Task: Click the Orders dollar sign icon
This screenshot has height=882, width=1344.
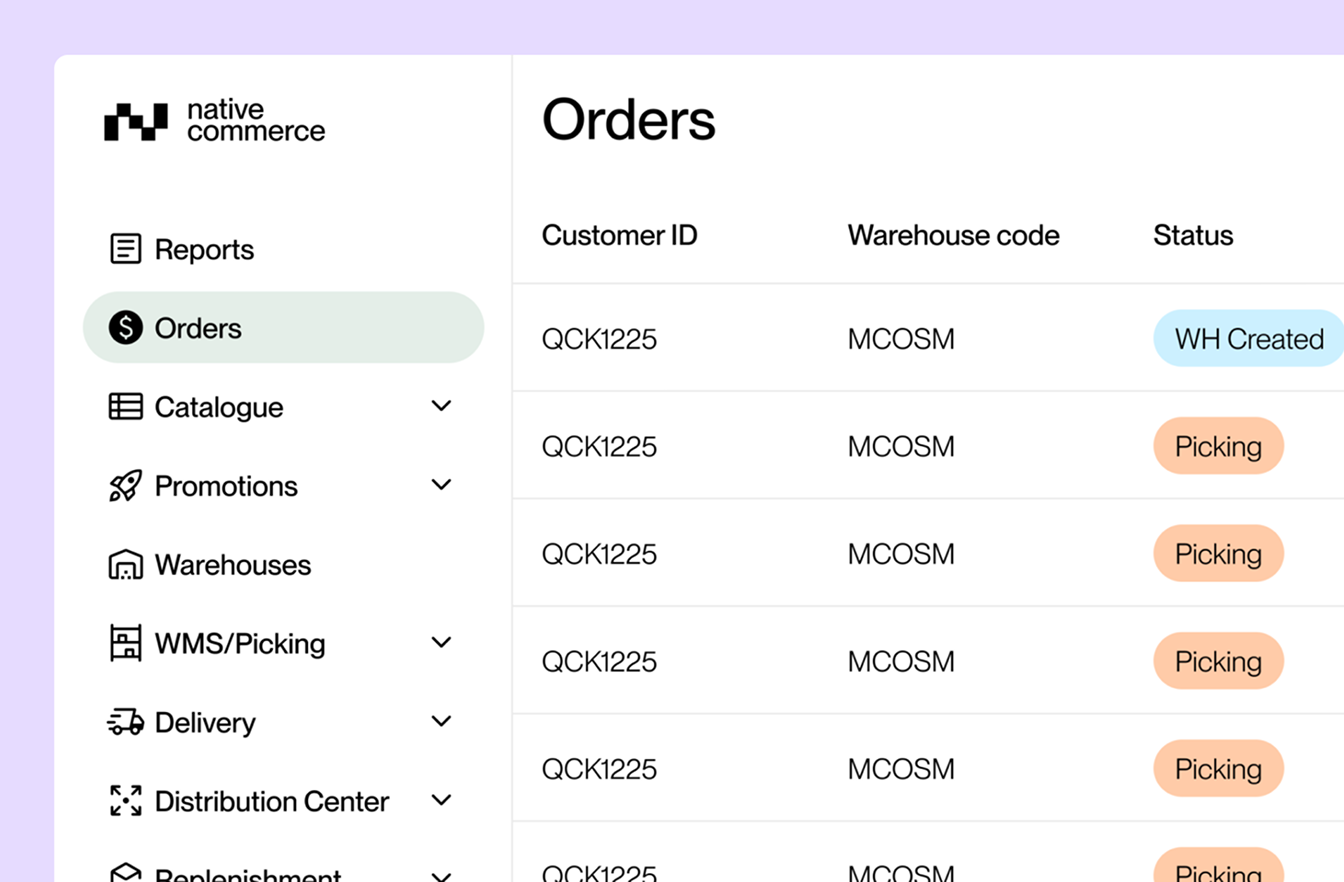Action: tap(124, 326)
